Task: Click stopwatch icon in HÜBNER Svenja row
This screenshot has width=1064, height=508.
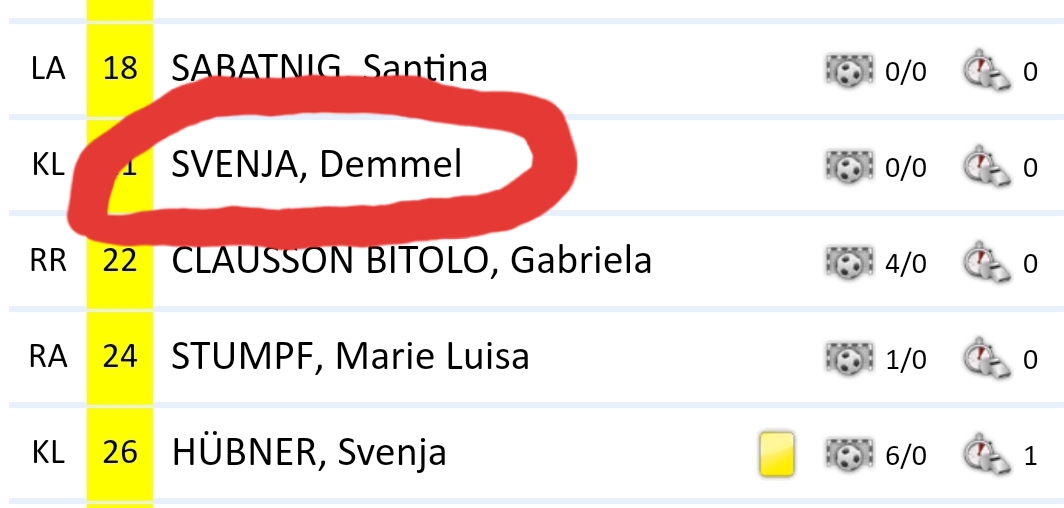Action: [984, 454]
